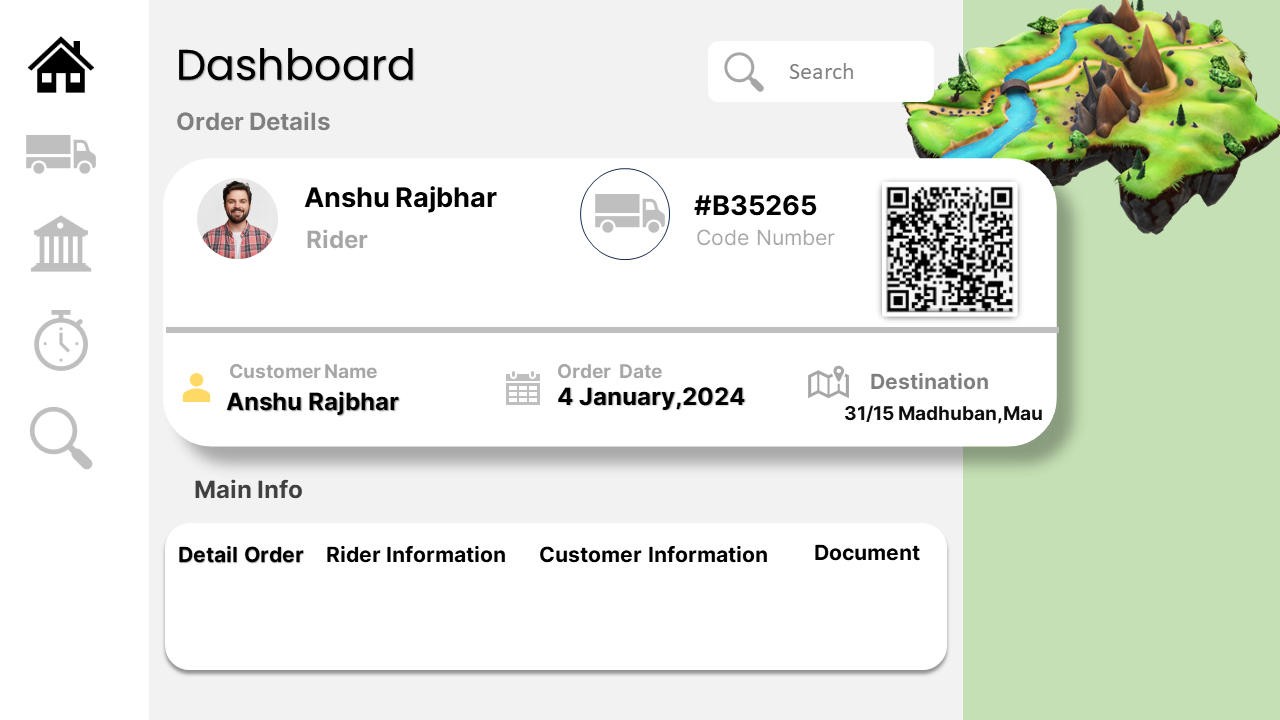Viewport: 1280px width, 720px height.
Task: Click the circled truck order icon
Action: point(625,214)
